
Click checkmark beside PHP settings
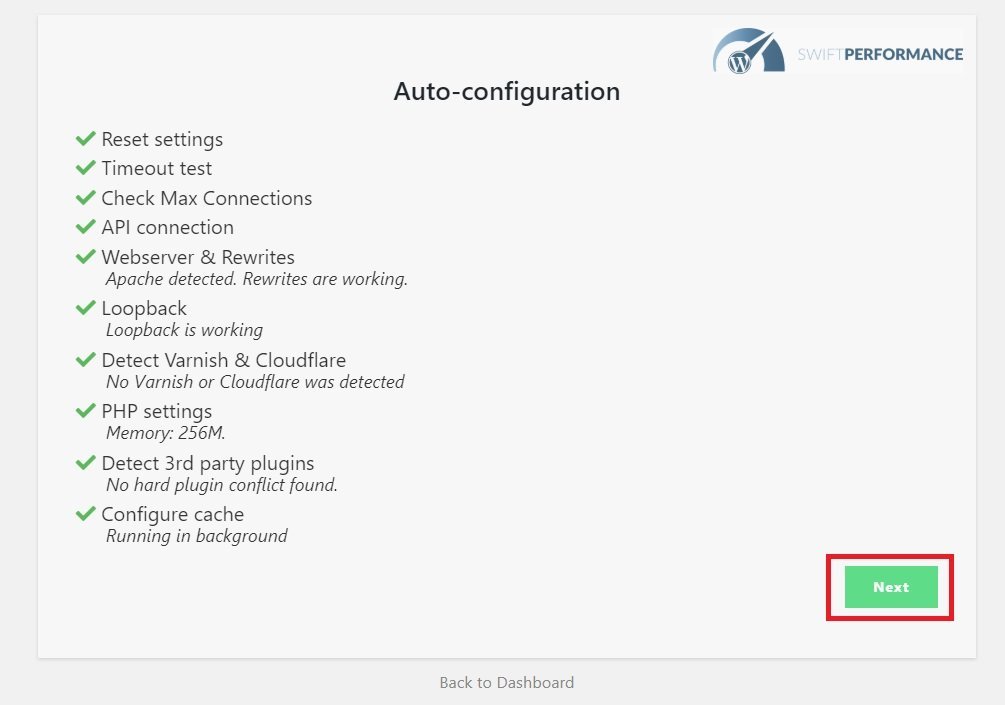(85, 411)
